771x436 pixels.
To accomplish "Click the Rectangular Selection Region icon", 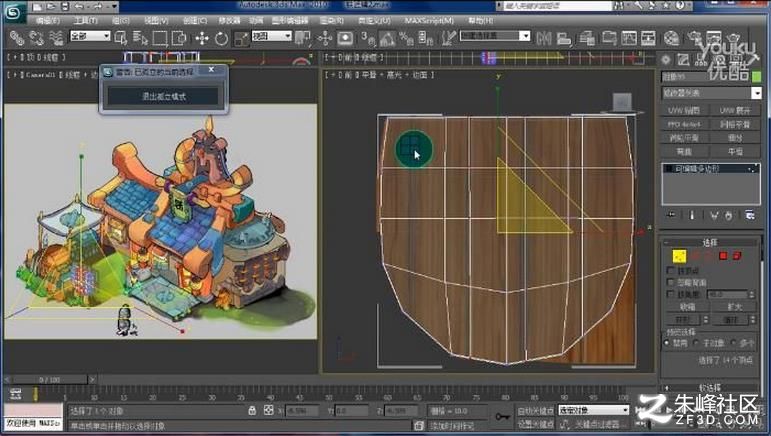I will click(160, 38).
